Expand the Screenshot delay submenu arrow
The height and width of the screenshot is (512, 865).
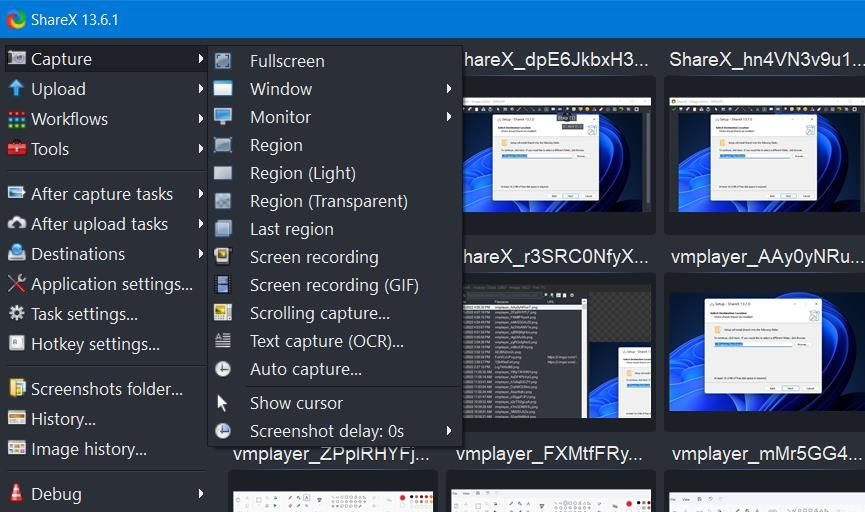pyautogui.click(x=449, y=430)
